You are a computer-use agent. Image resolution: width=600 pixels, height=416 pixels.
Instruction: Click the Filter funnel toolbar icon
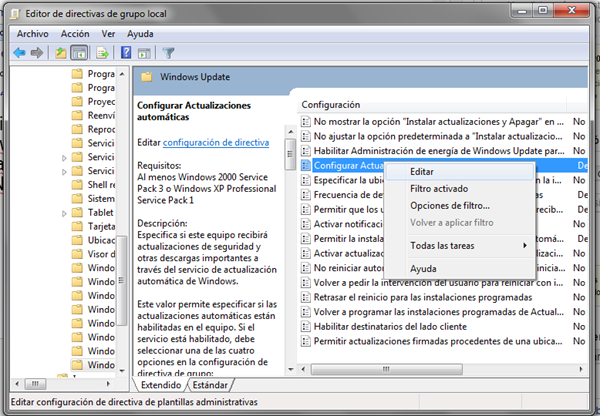coord(168,52)
